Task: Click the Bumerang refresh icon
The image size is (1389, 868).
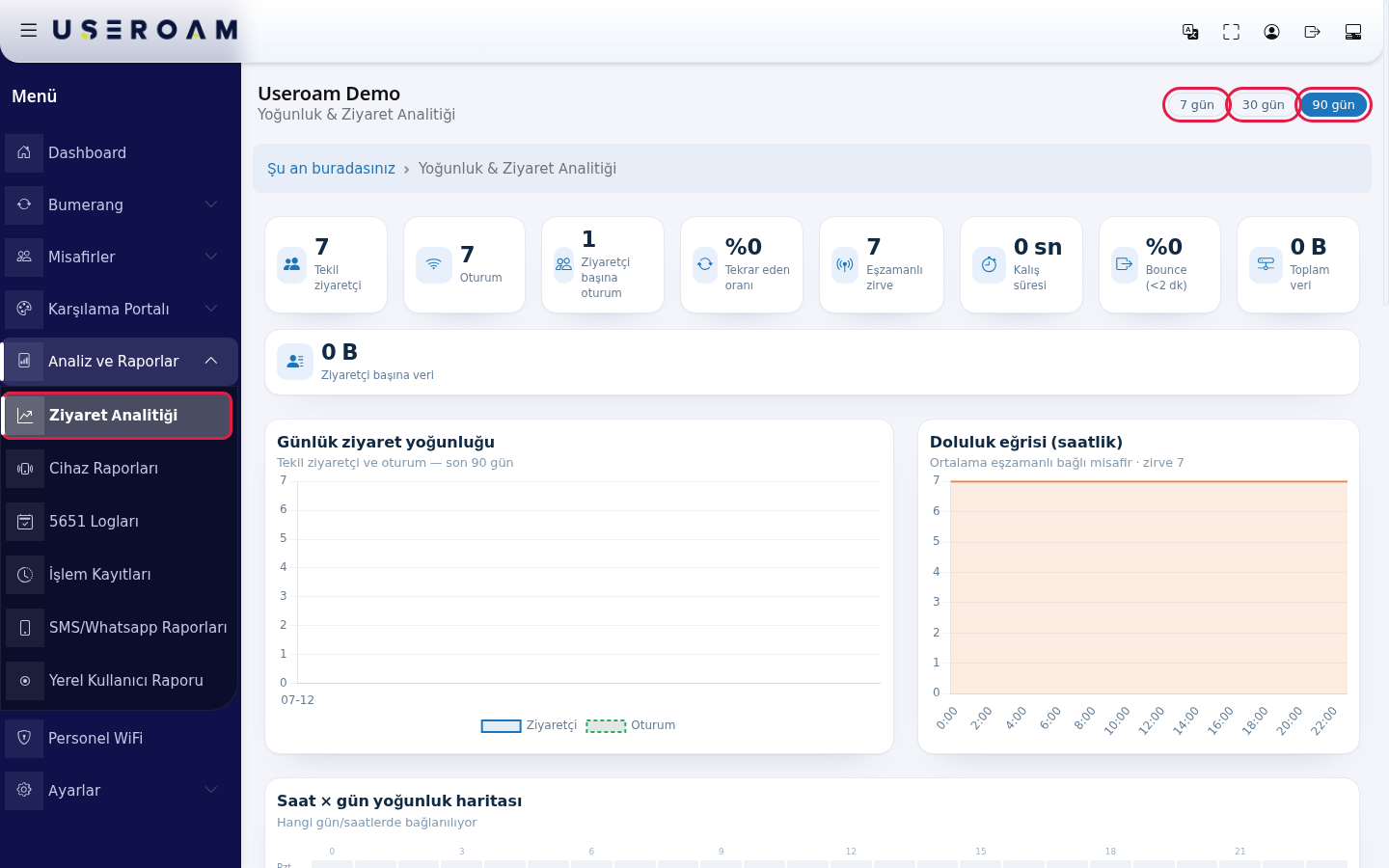Action: (x=24, y=204)
